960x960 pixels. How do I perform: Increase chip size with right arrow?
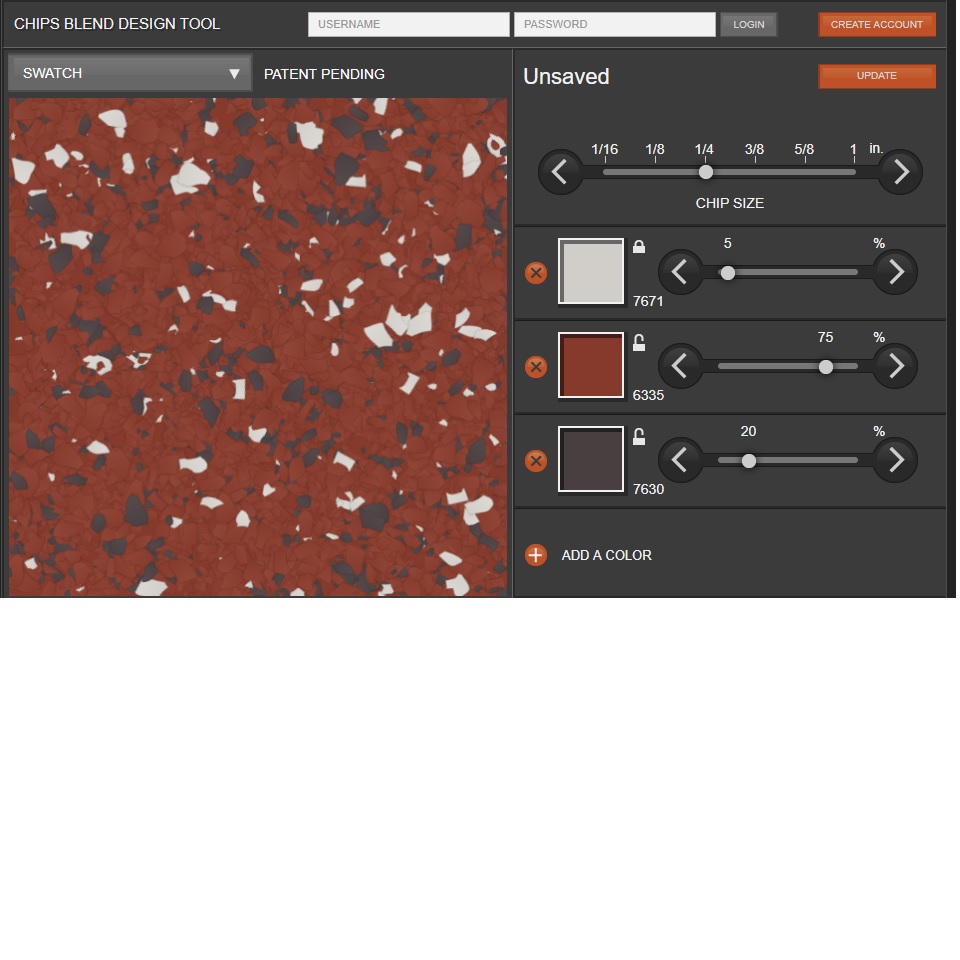click(900, 172)
